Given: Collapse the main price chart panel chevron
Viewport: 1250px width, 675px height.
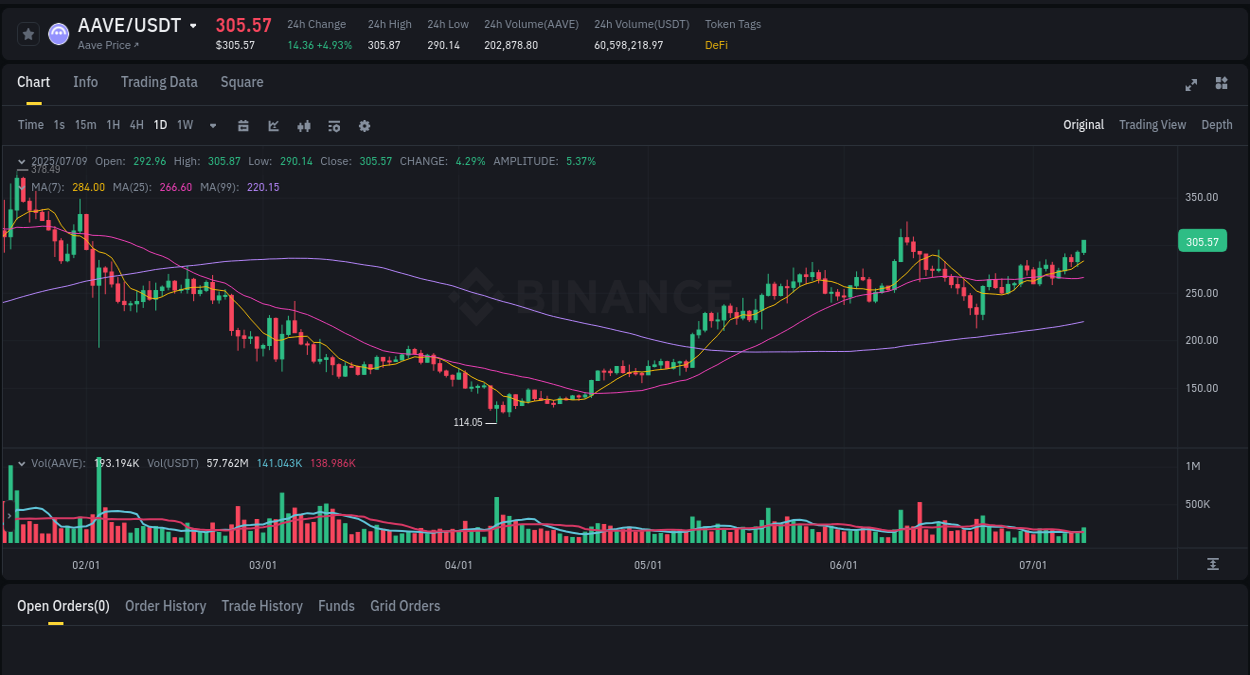Looking at the screenshot, I should pos(21,160).
